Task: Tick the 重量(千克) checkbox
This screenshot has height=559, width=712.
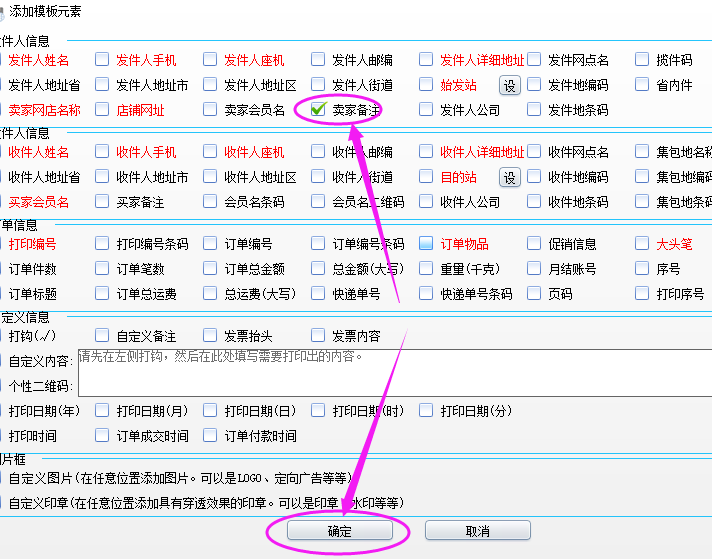Action: coord(427,269)
